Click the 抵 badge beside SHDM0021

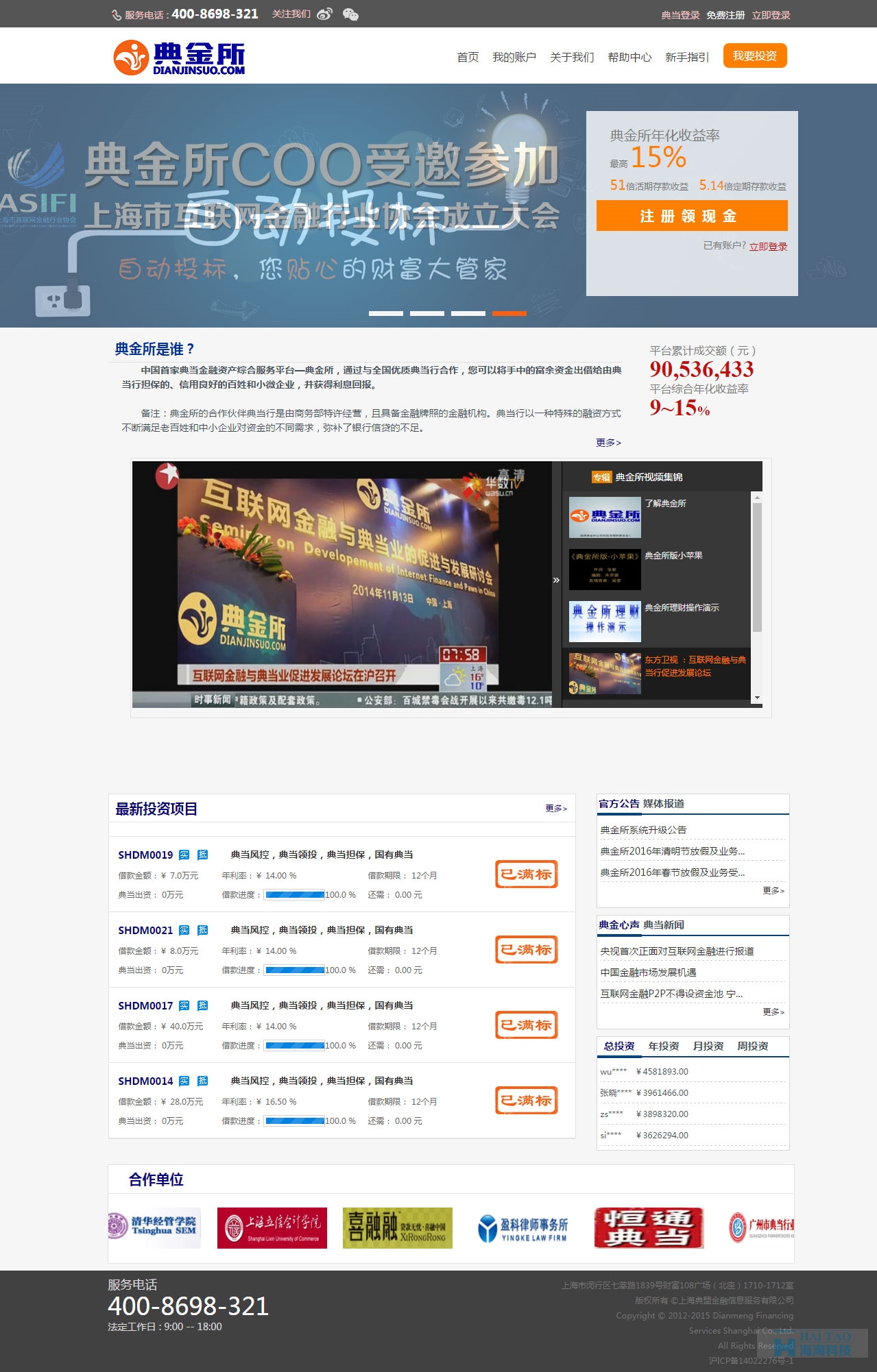[202, 930]
